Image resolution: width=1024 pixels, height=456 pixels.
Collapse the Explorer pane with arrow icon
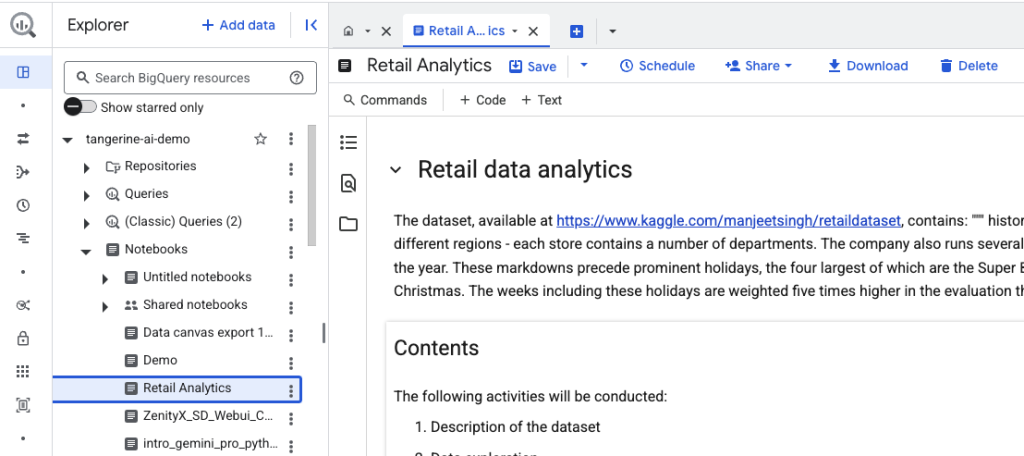point(311,25)
